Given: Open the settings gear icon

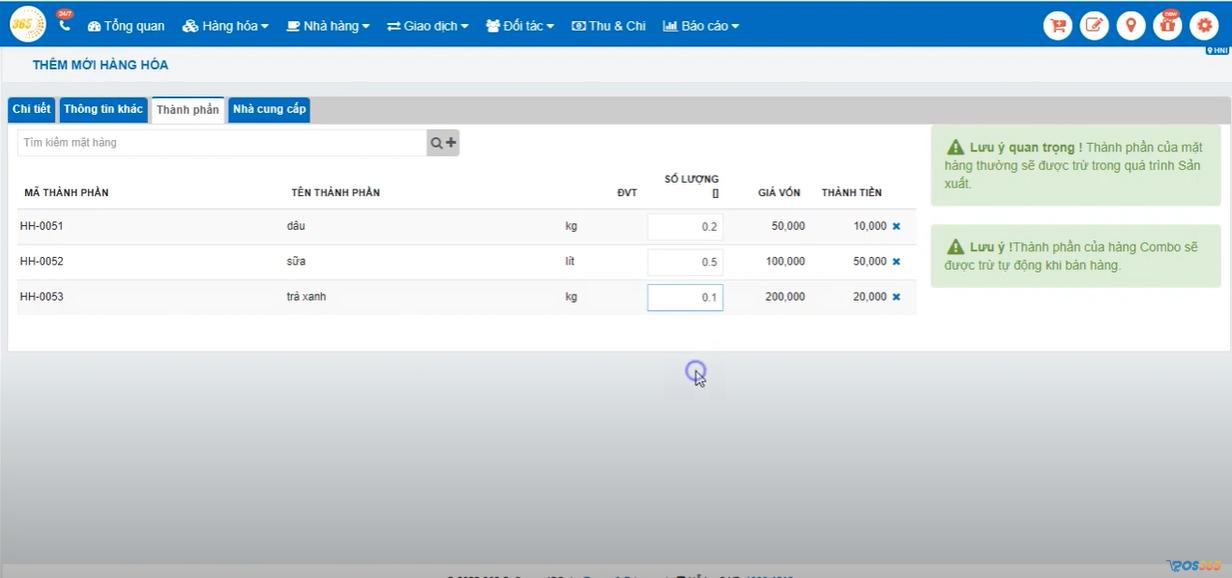Looking at the screenshot, I should click(1203, 25).
